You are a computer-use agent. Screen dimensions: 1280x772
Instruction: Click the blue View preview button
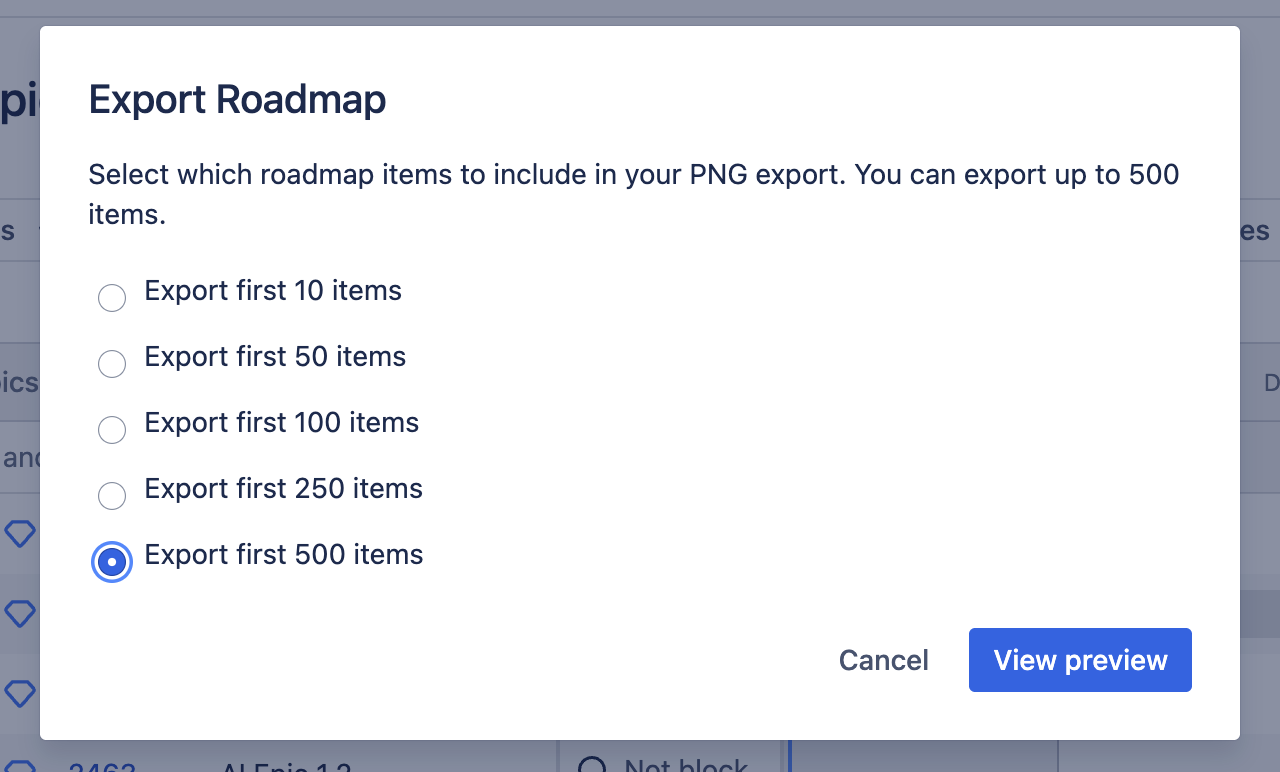click(1080, 660)
